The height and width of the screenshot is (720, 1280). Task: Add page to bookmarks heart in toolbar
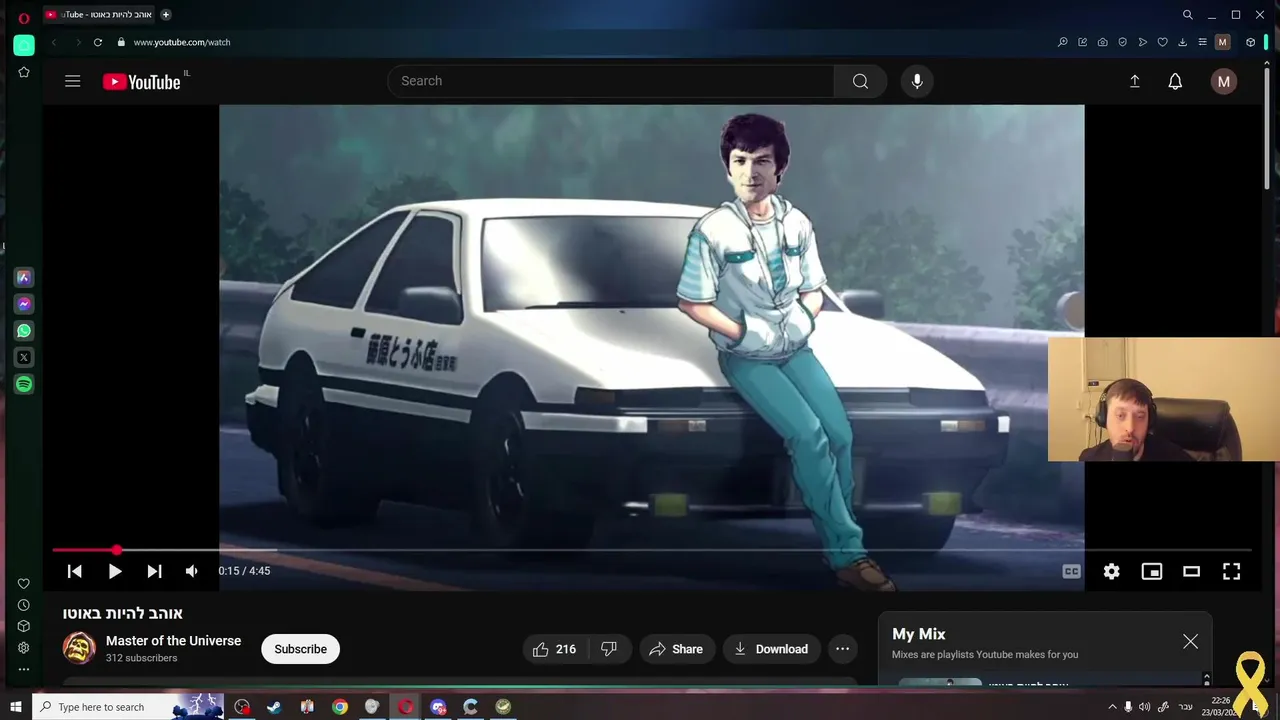1162,42
